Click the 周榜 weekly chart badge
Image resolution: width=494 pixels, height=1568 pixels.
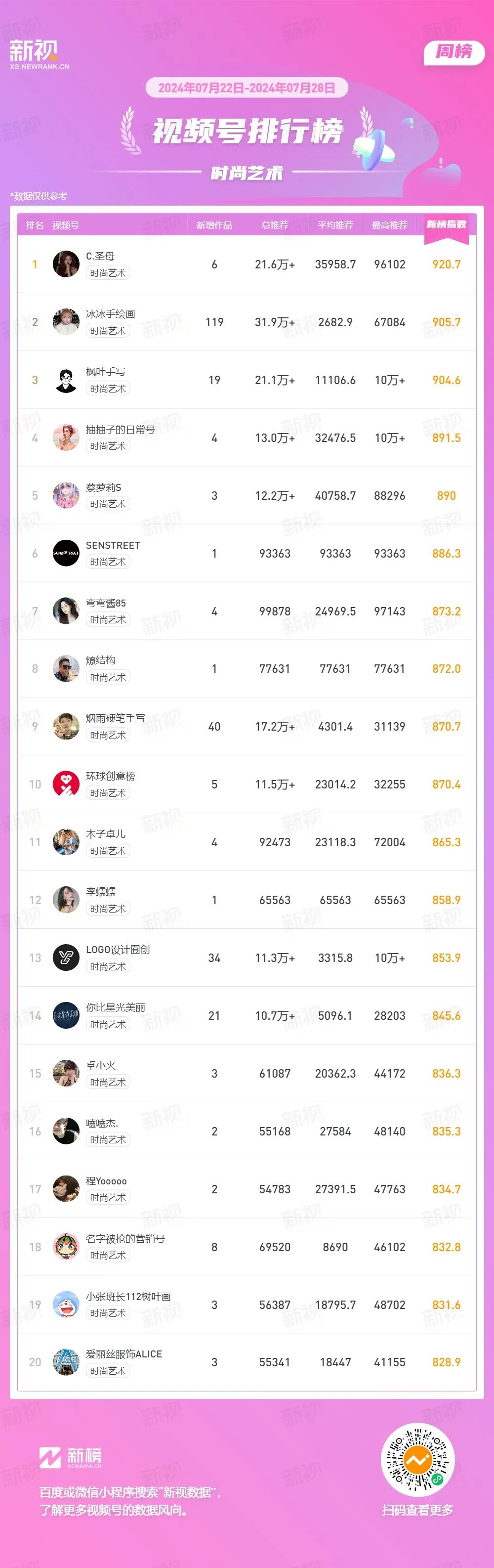pos(454,52)
